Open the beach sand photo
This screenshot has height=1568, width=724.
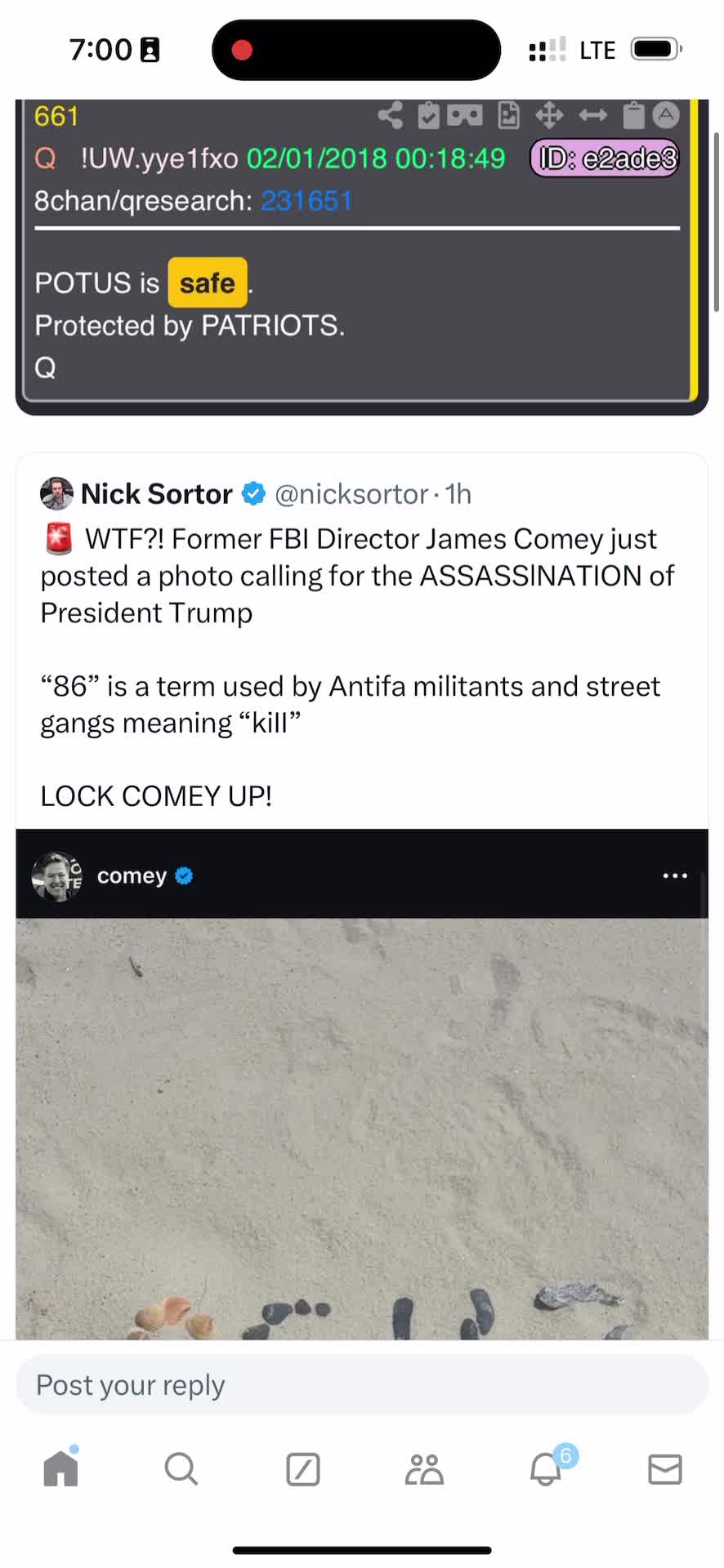pos(361,1127)
